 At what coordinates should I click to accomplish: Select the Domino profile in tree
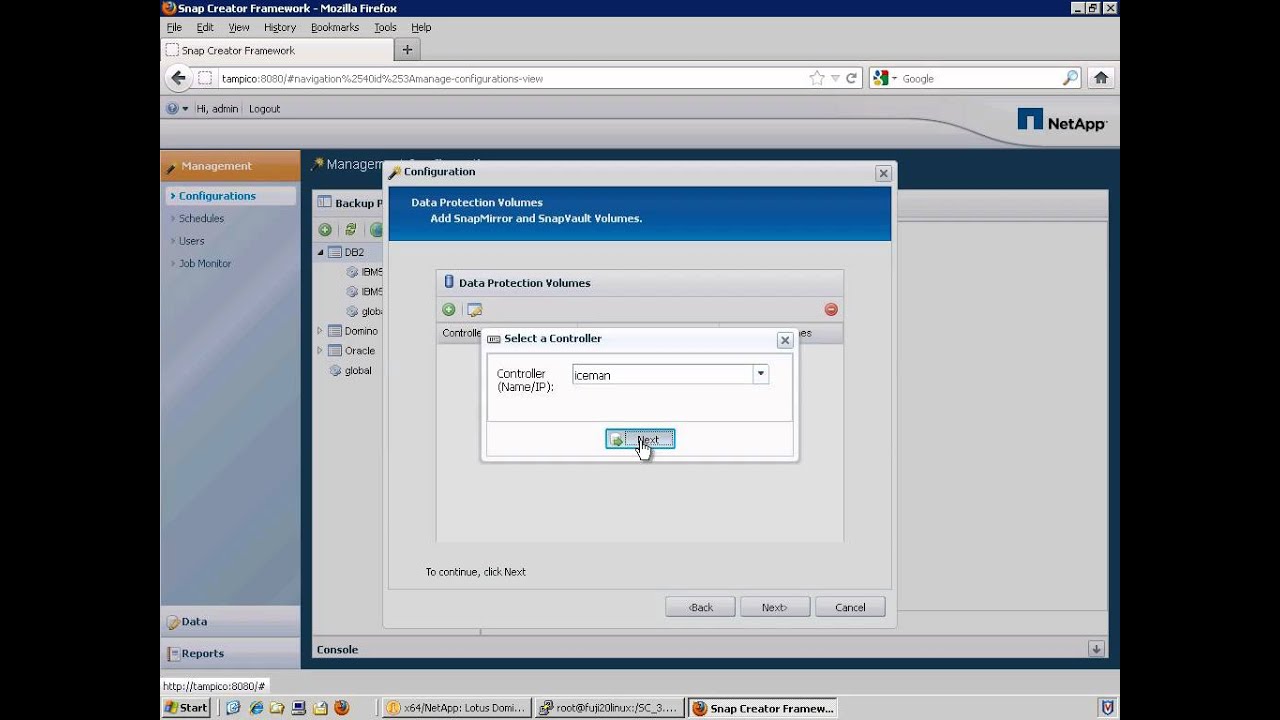[361, 331]
